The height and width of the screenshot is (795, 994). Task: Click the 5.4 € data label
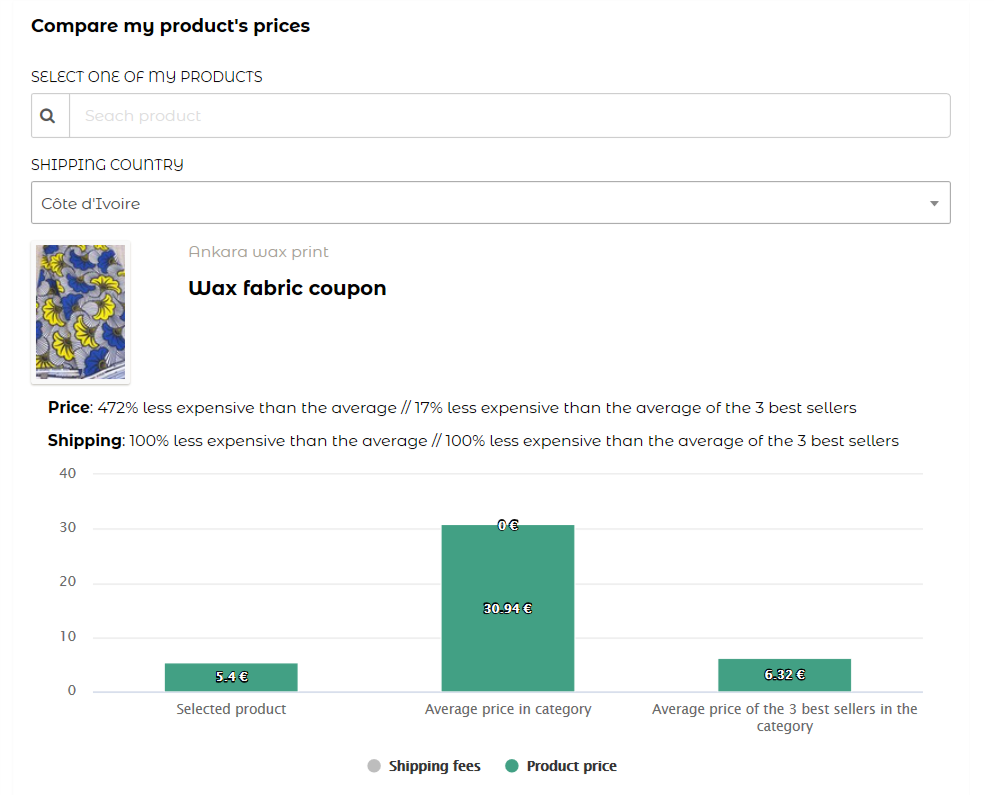click(231, 677)
